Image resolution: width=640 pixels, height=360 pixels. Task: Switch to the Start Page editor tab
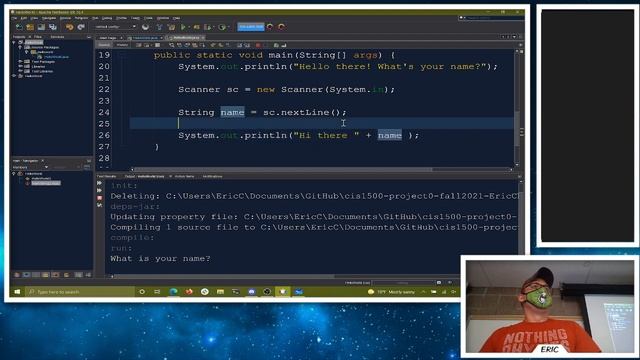click(108, 38)
